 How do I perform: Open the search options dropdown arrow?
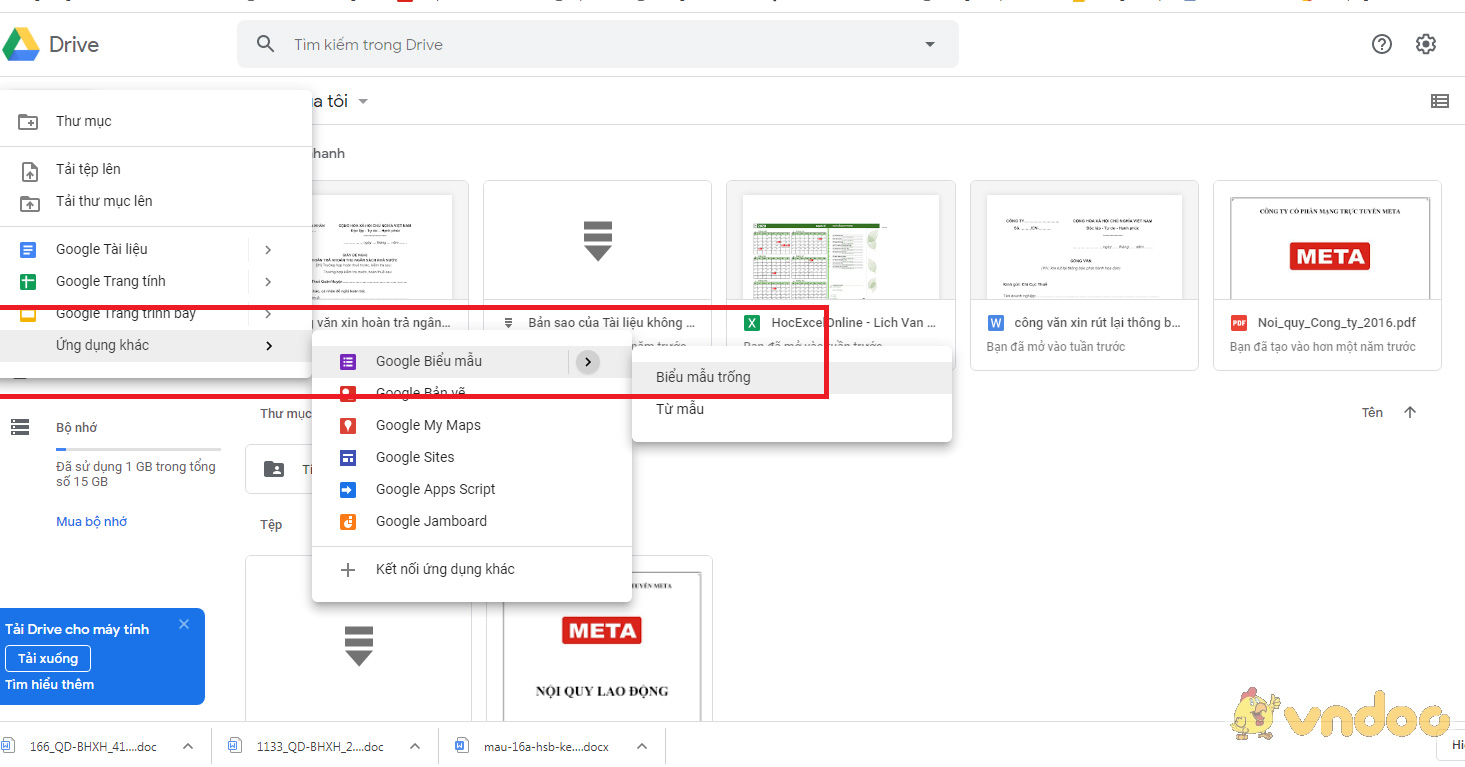[x=929, y=44]
